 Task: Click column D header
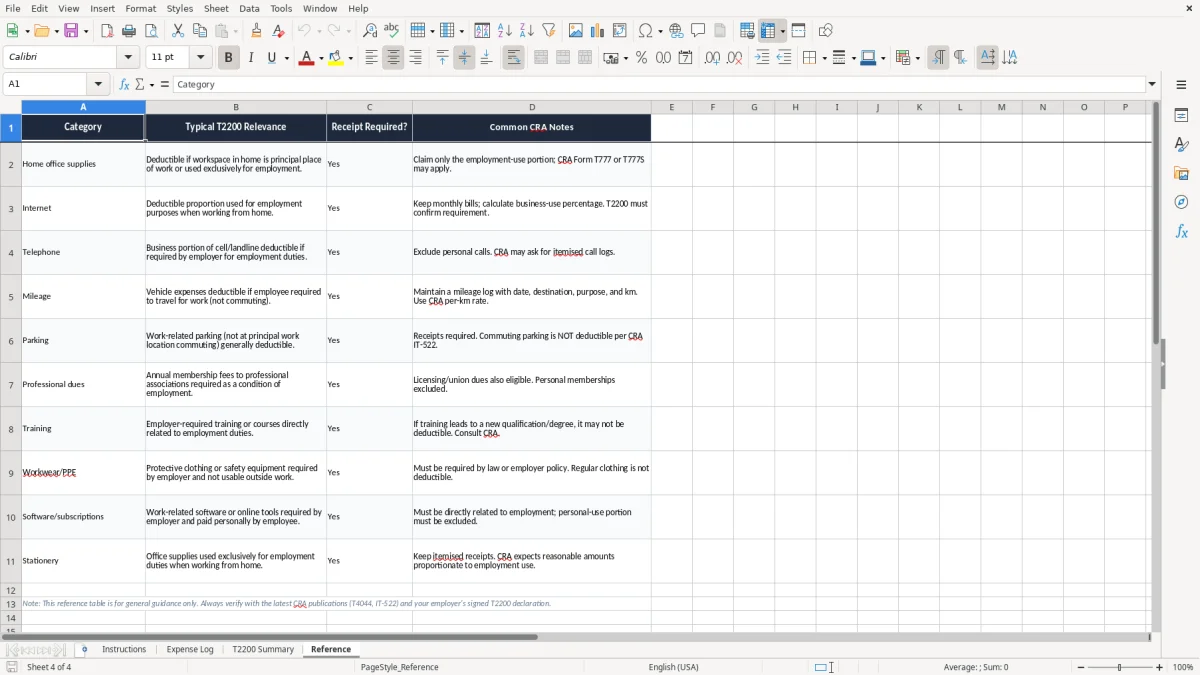point(532,107)
